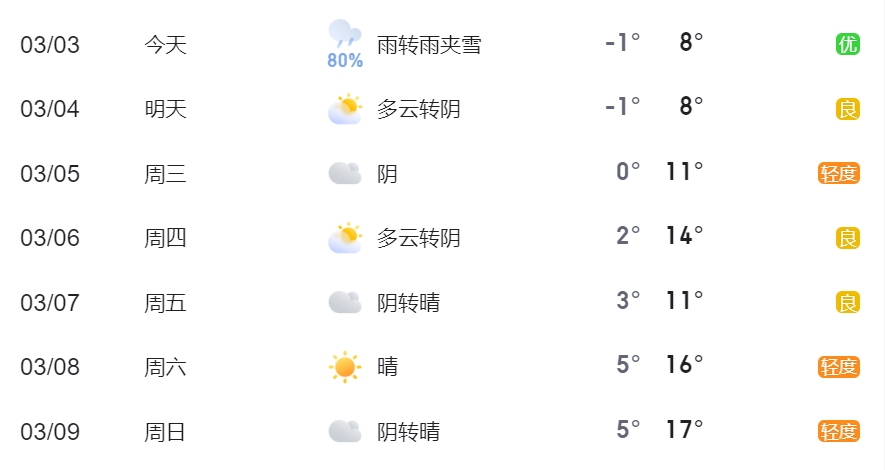This screenshot has width=885, height=470.
Task: Click the 良 air quality badge for 周四
Action: pyautogui.click(x=848, y=238)
